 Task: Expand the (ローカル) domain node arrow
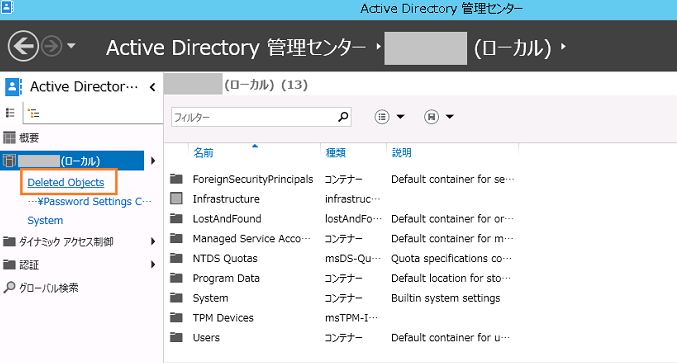tap(153, 161)
